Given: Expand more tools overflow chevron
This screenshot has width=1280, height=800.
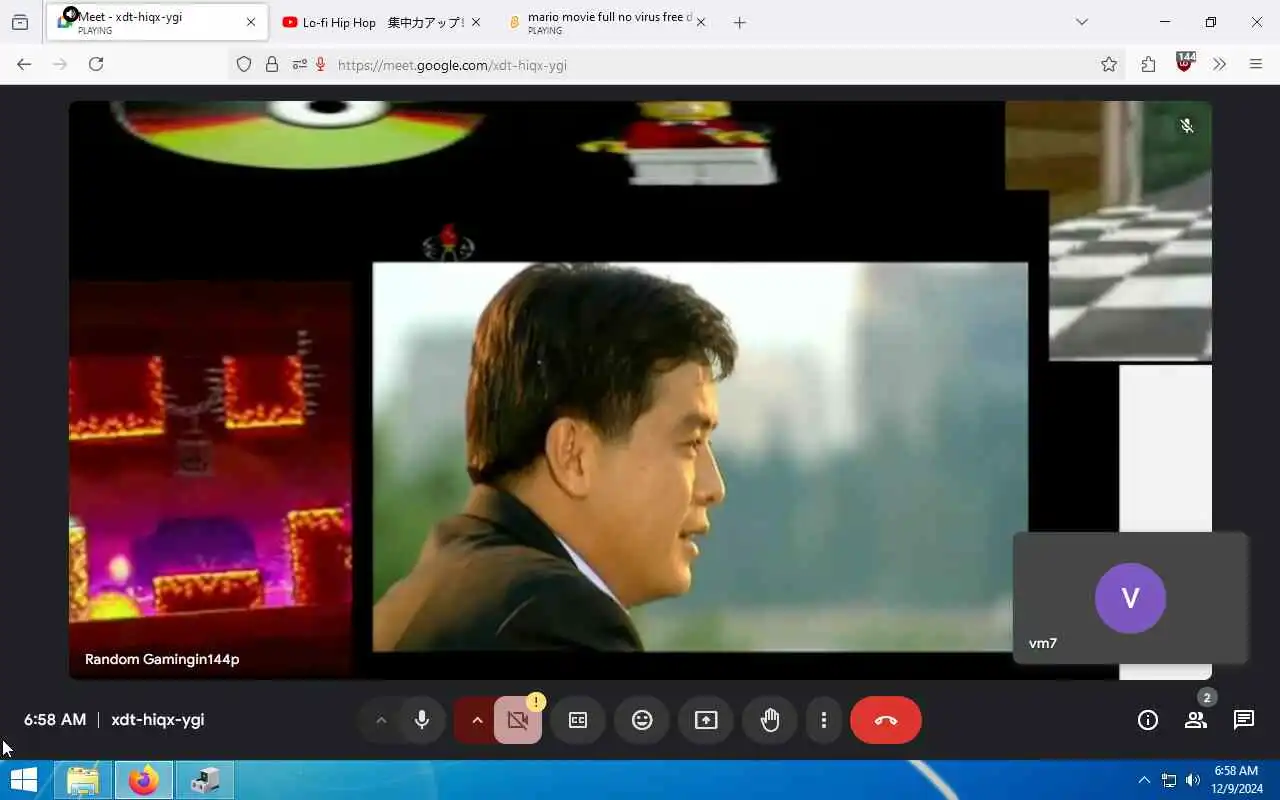Looking at the screenshot, I should (x=1220, y=64).
